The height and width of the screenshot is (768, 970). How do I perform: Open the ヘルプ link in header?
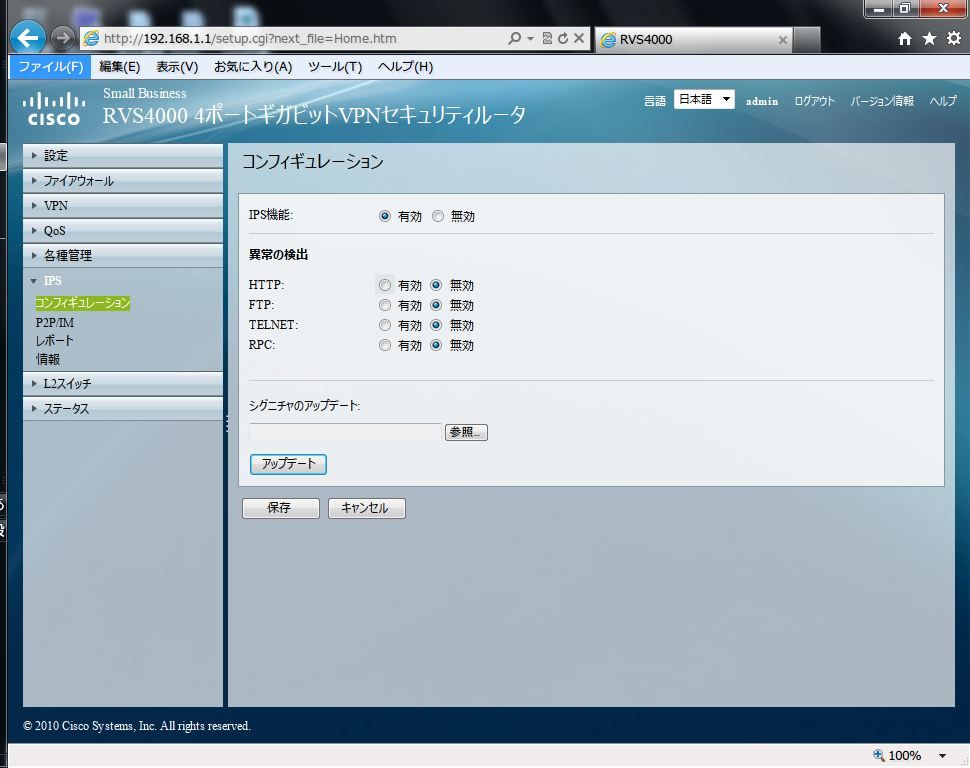[x=943, y=101]
